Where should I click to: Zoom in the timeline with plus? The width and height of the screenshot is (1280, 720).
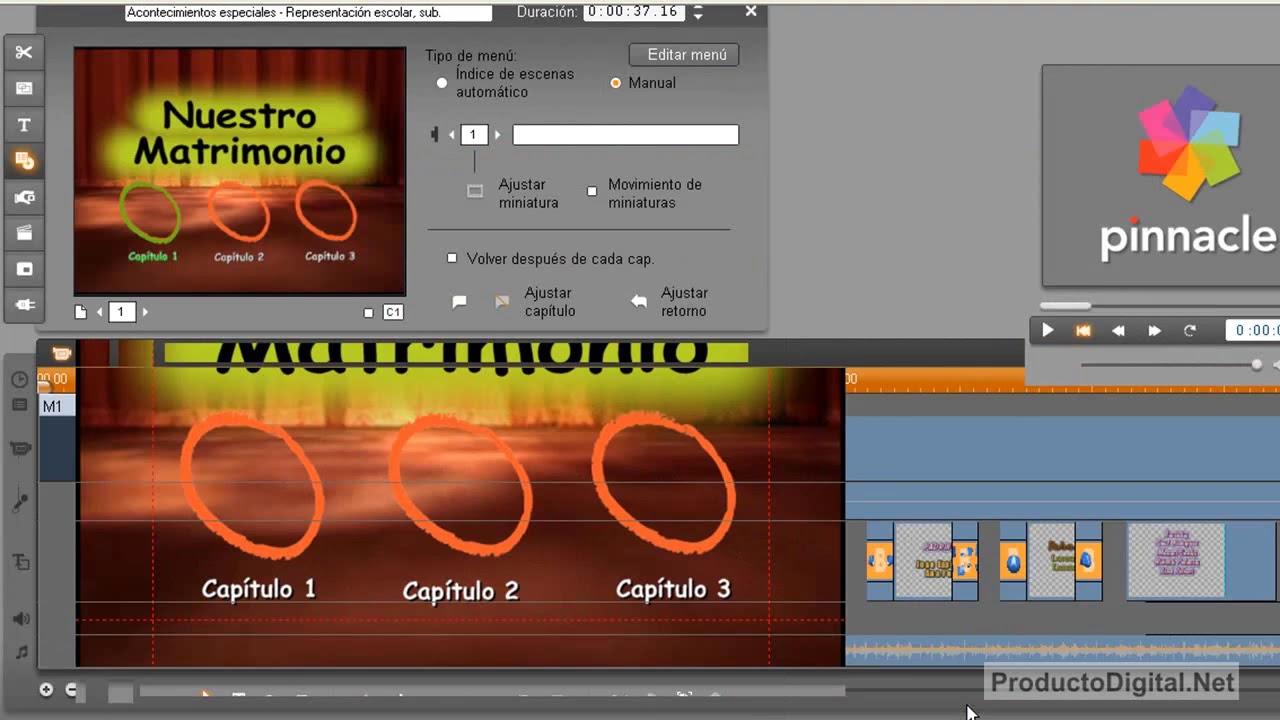pyautogui.click(x=46, y=690)
